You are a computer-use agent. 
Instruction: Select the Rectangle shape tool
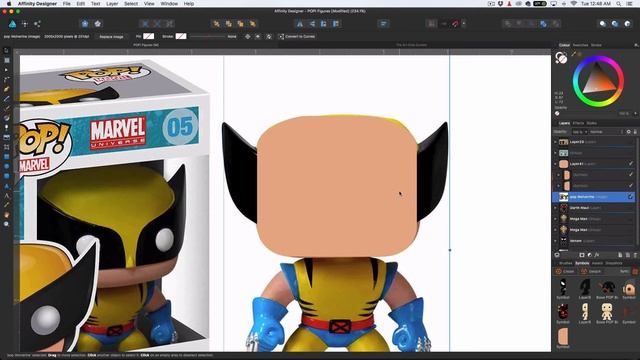tap(7, 157)
